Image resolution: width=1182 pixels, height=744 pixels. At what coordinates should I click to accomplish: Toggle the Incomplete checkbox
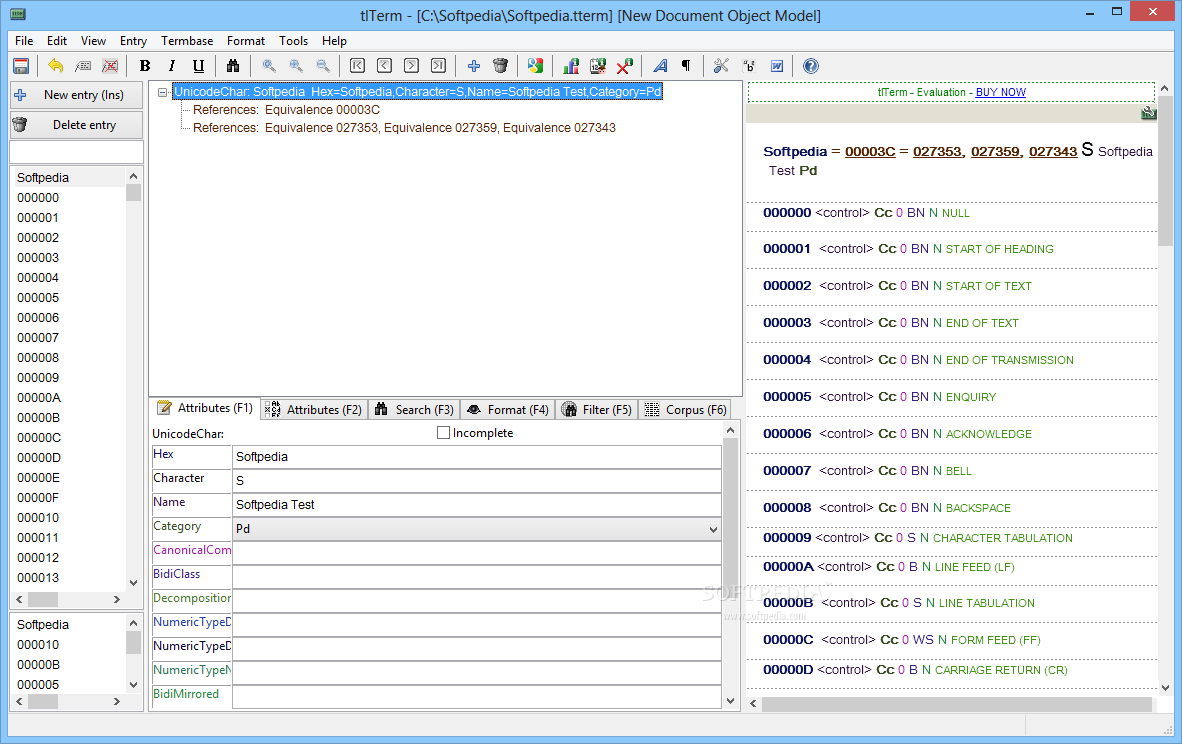click(443, 433)
